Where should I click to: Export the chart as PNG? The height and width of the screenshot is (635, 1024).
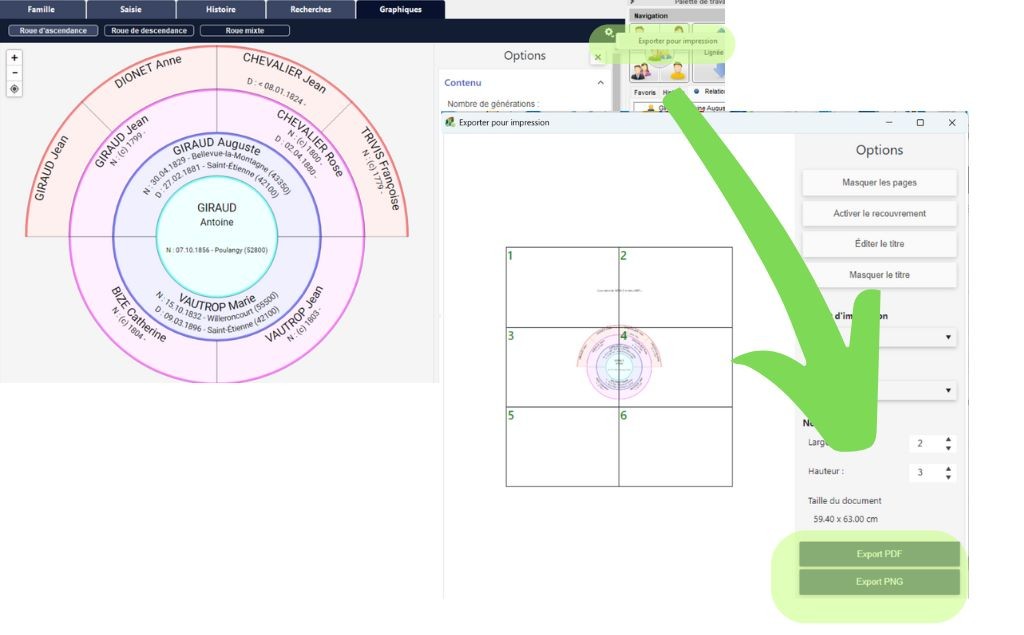click(879, 581)
